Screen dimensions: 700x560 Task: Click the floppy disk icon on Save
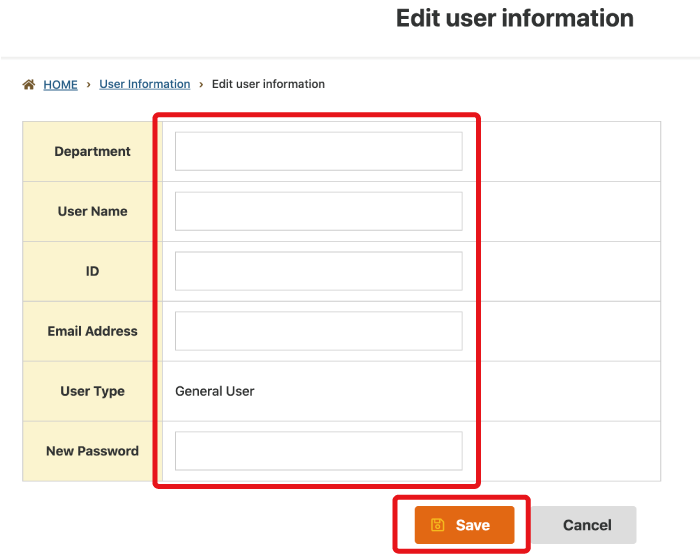(x=438, y=525)
